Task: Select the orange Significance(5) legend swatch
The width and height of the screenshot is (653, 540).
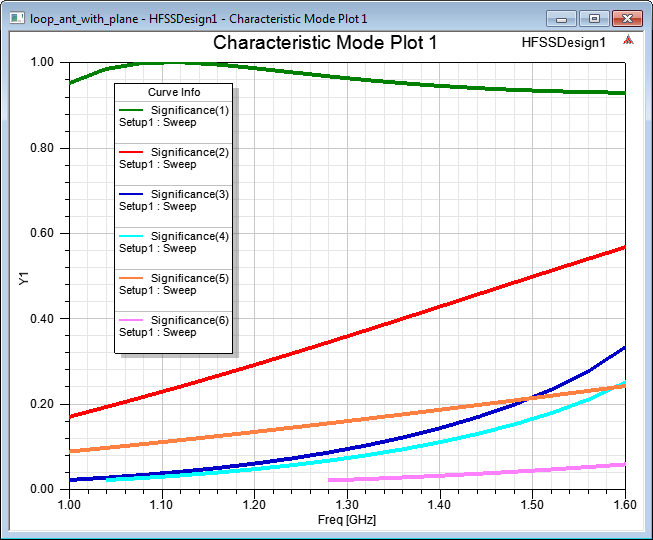Action: (x=132, y=278)
